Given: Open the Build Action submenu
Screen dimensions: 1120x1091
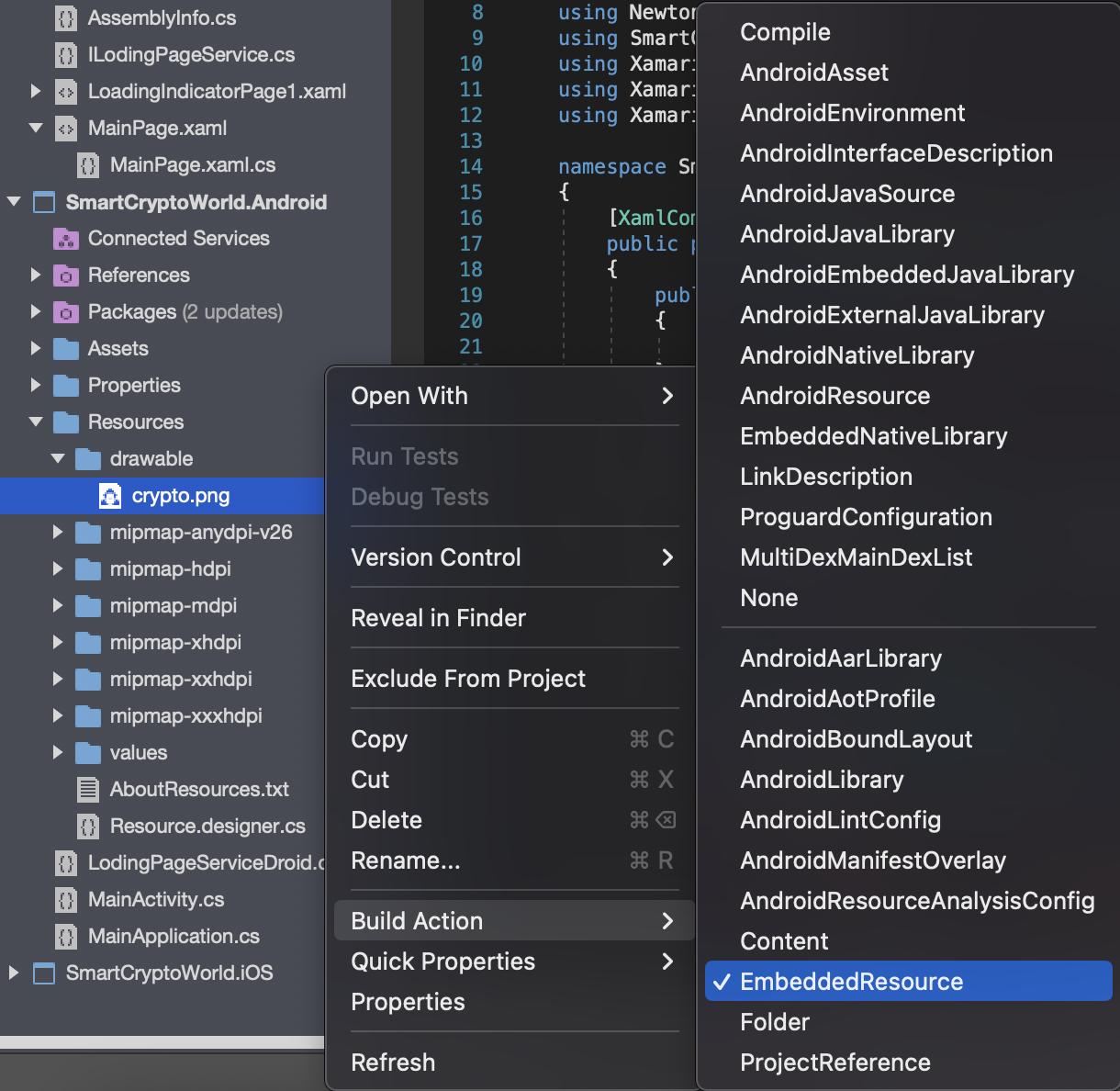Looking at the screenshot, I should click(x=514, y=921).
